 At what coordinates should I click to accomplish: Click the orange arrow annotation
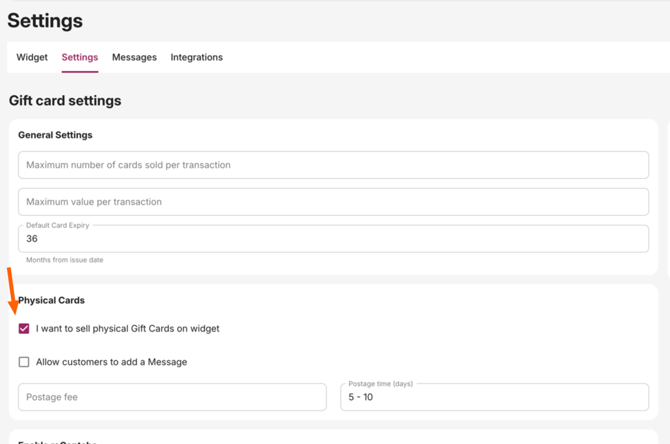12,290
